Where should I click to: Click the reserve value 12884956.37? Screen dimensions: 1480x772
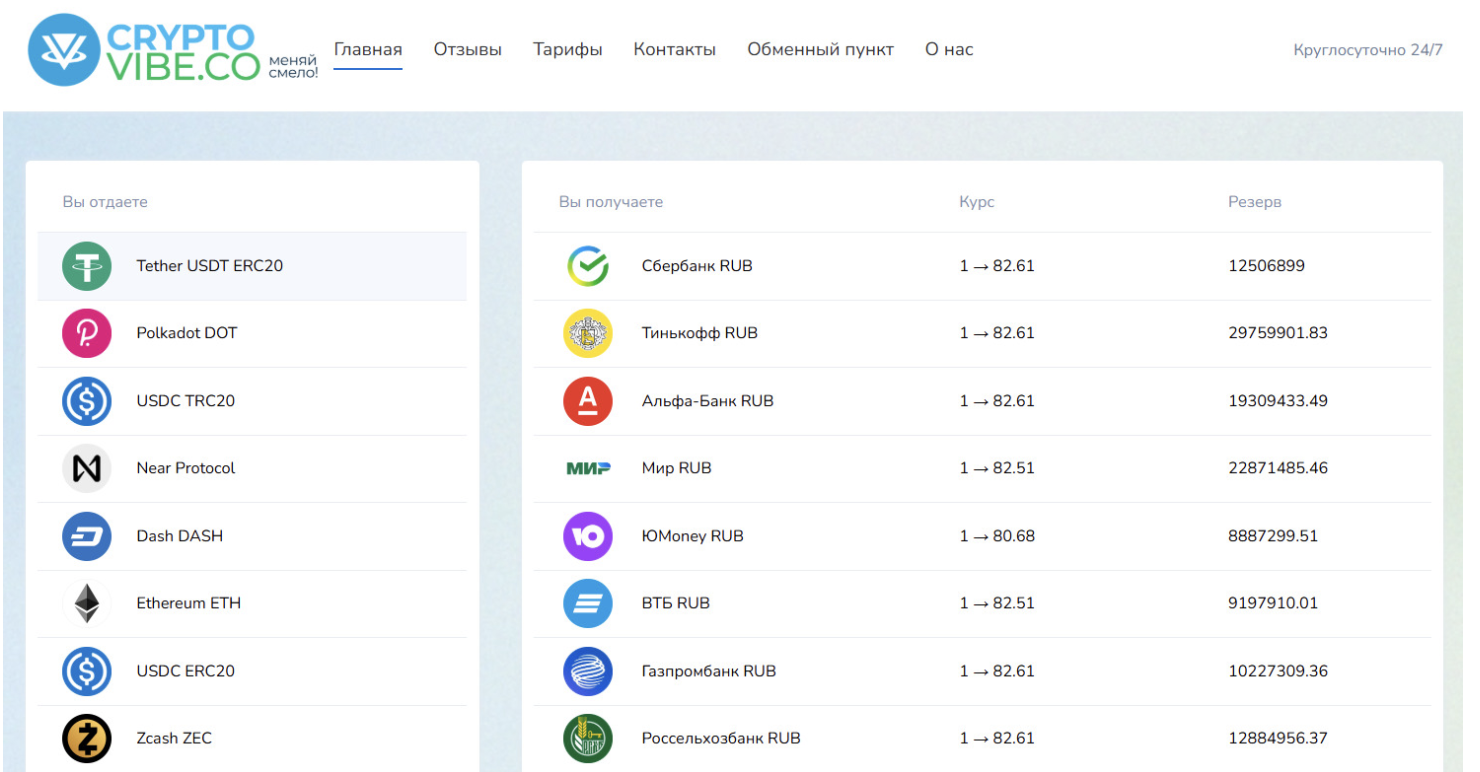tap(1278, 738)
